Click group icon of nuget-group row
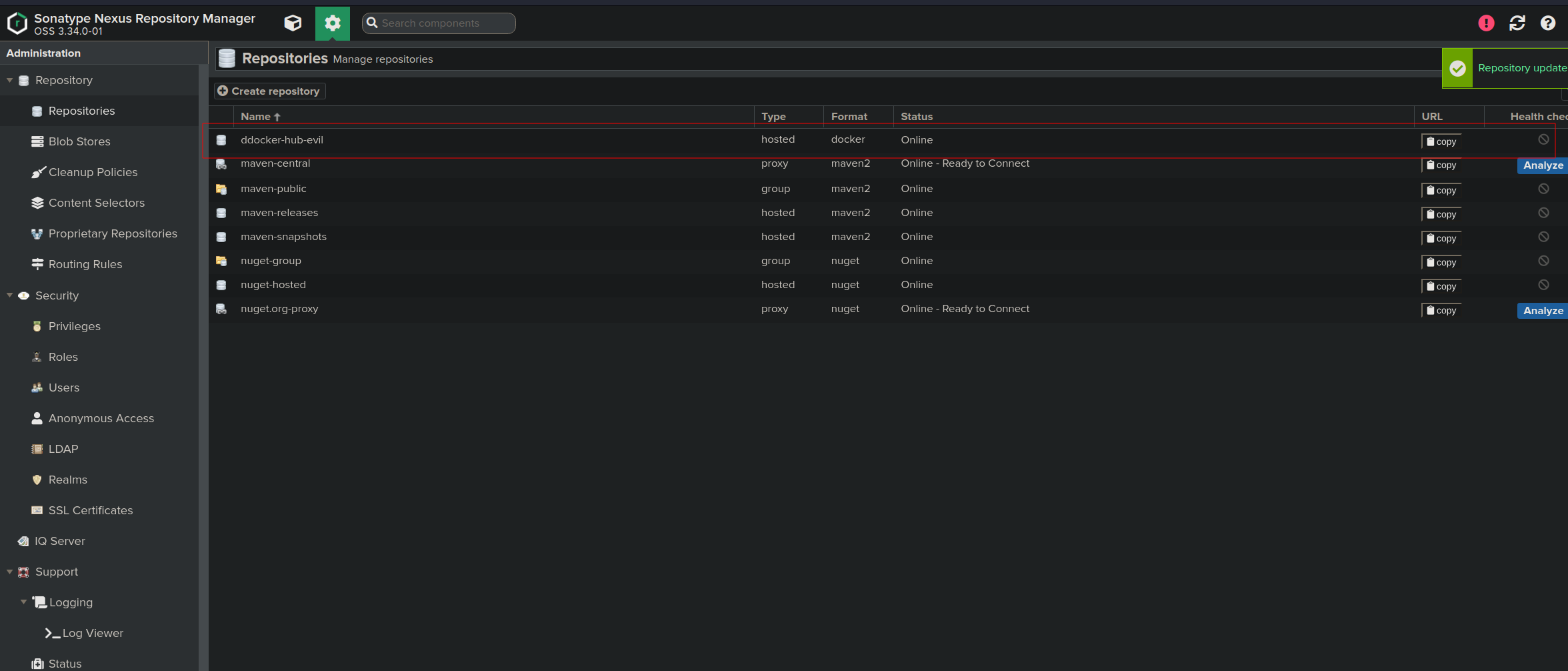Screen dimensions: 1568x671 (221, 261)
